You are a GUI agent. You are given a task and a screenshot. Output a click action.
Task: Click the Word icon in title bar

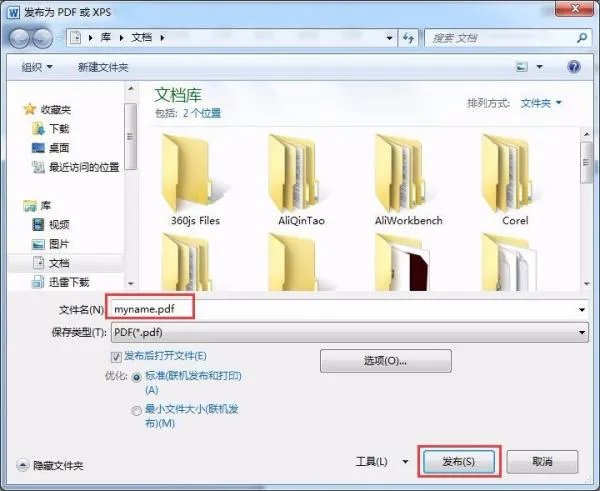(13, 12)
